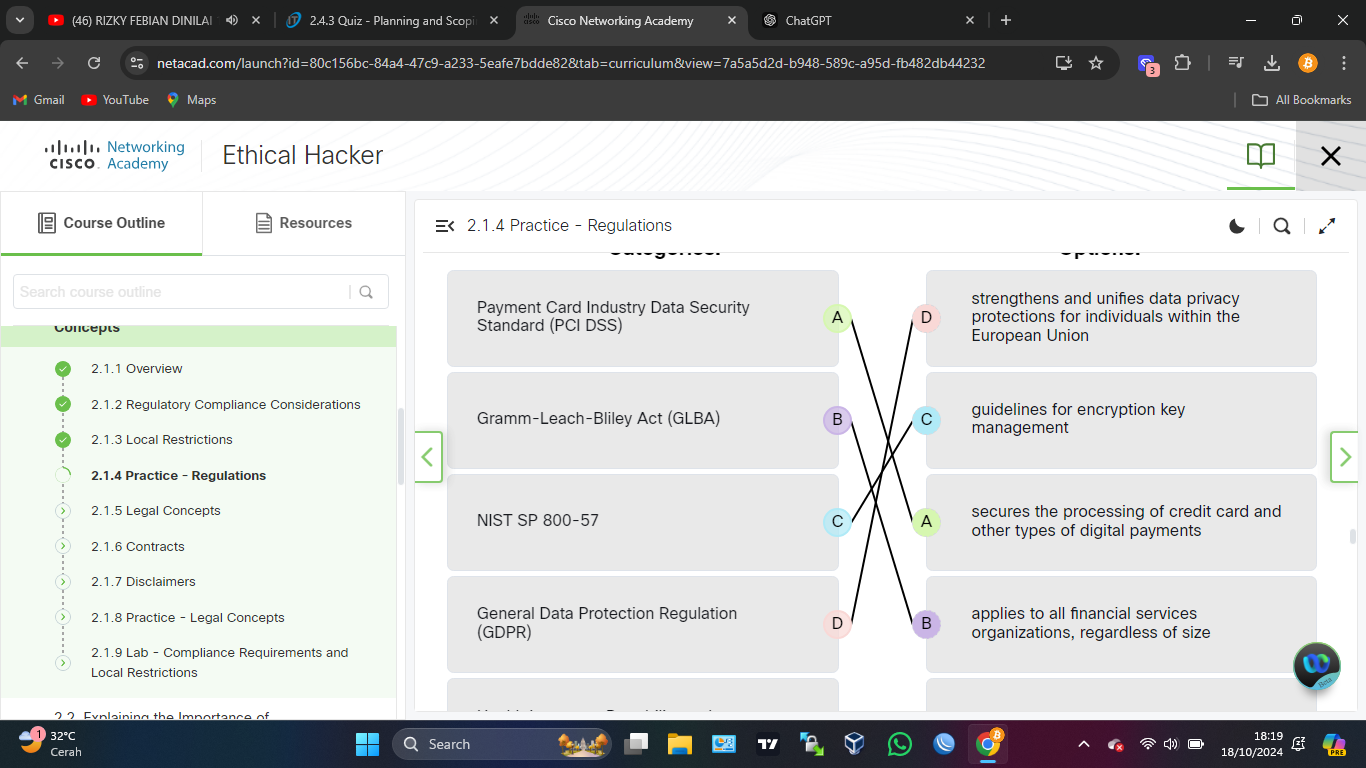Select connector D beside GDPR

click(x=837, y=623)
